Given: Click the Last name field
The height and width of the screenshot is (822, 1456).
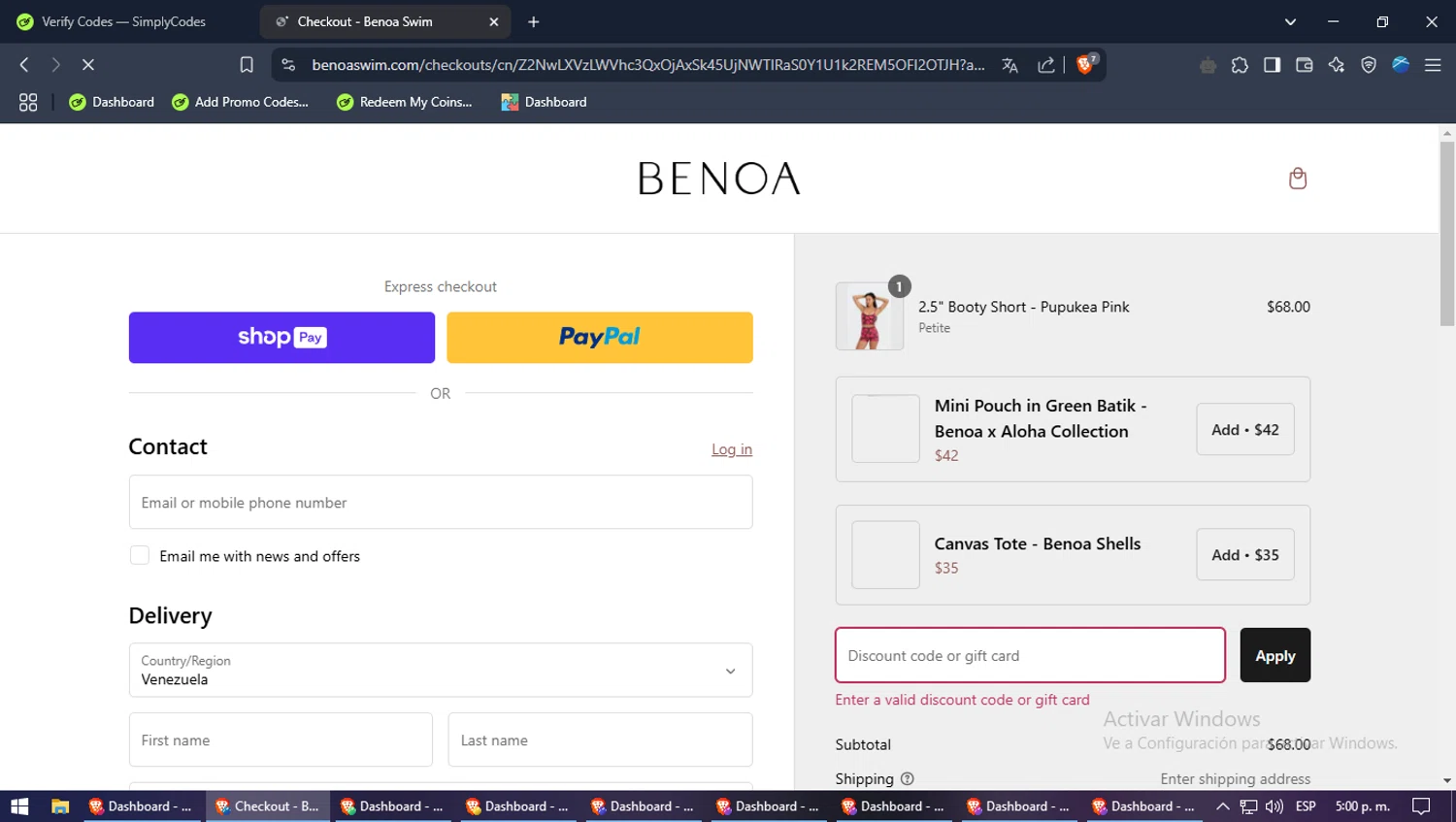Looking at the screenshot, I should [600, 740].
